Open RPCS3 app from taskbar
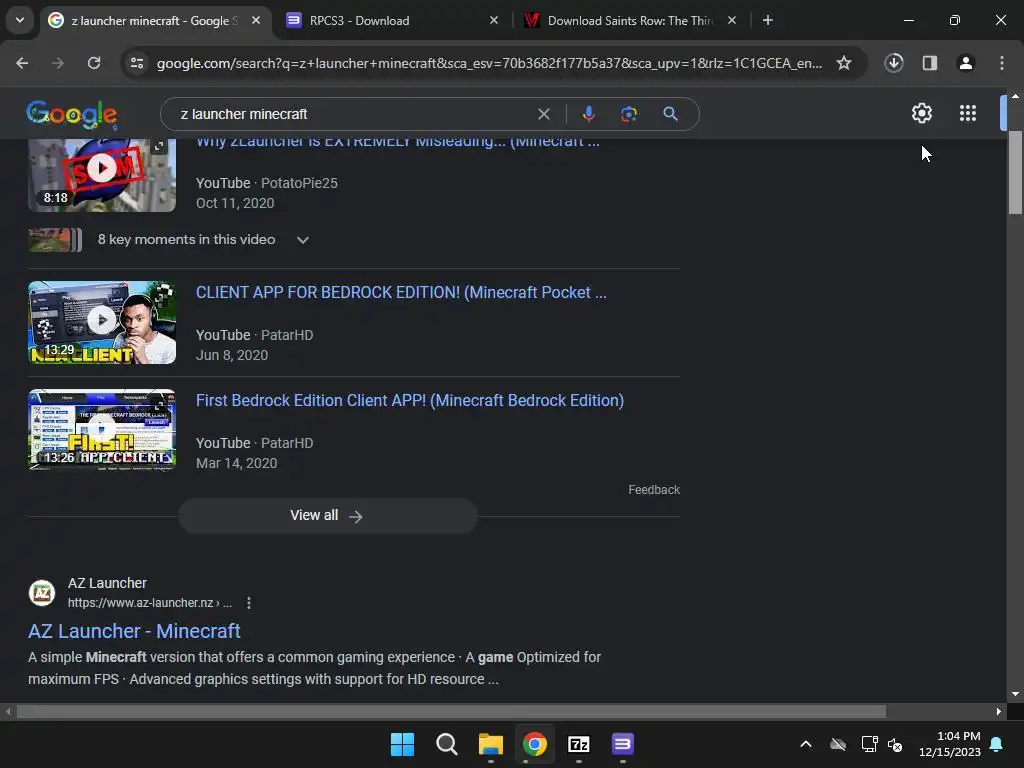This screenshot has height=768, width=1024. click(x=622, y=744)
